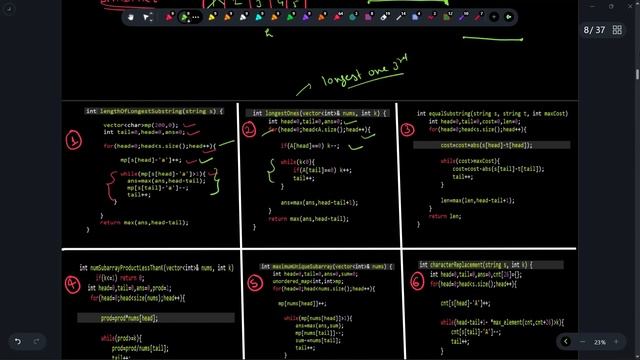
Task: Select red tool with badge 2
Action: click(431, 17)
